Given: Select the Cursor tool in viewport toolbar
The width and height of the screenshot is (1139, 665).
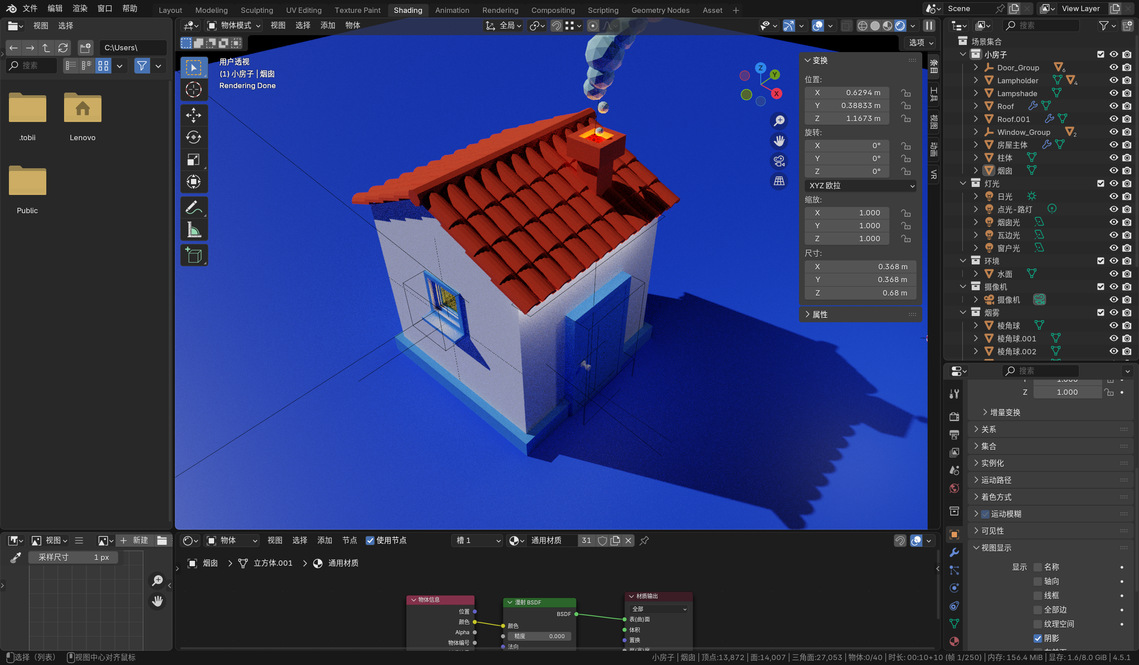Looking at the screenshot, I should 194,90.
